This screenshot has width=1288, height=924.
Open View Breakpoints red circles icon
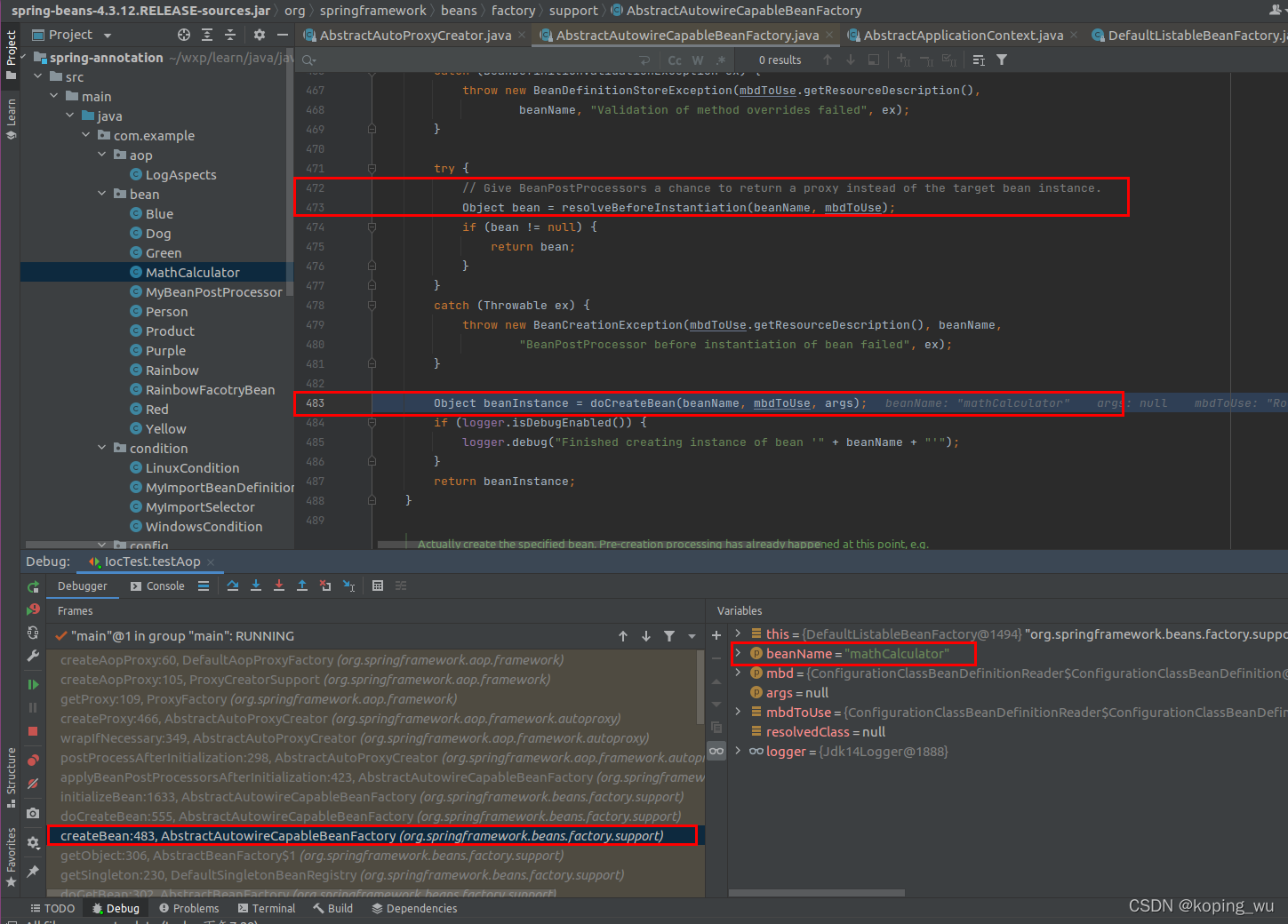pos(33,761)
